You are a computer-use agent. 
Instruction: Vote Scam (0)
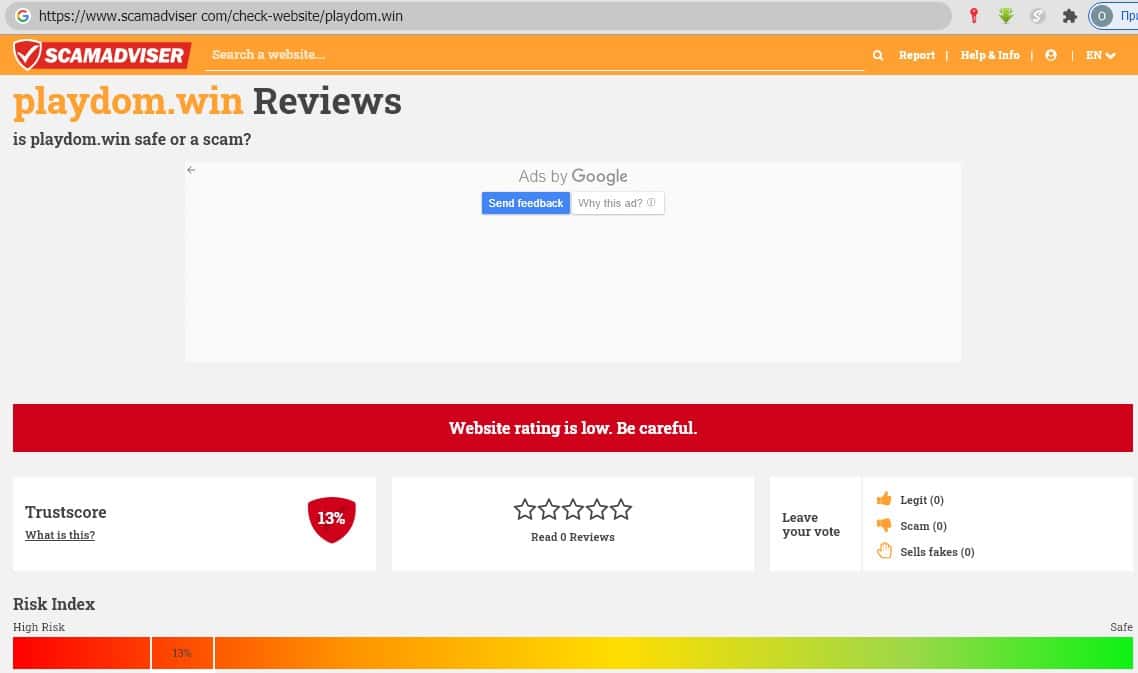tap(923, 526)
